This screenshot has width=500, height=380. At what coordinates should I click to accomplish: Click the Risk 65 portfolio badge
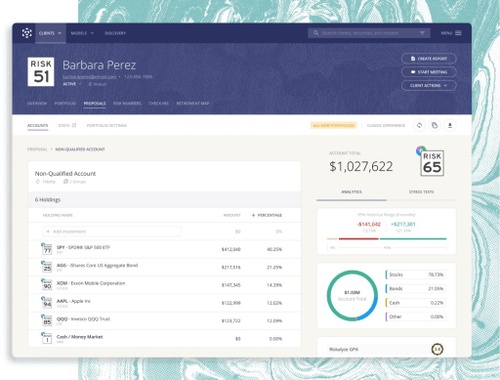click(432, 163)
